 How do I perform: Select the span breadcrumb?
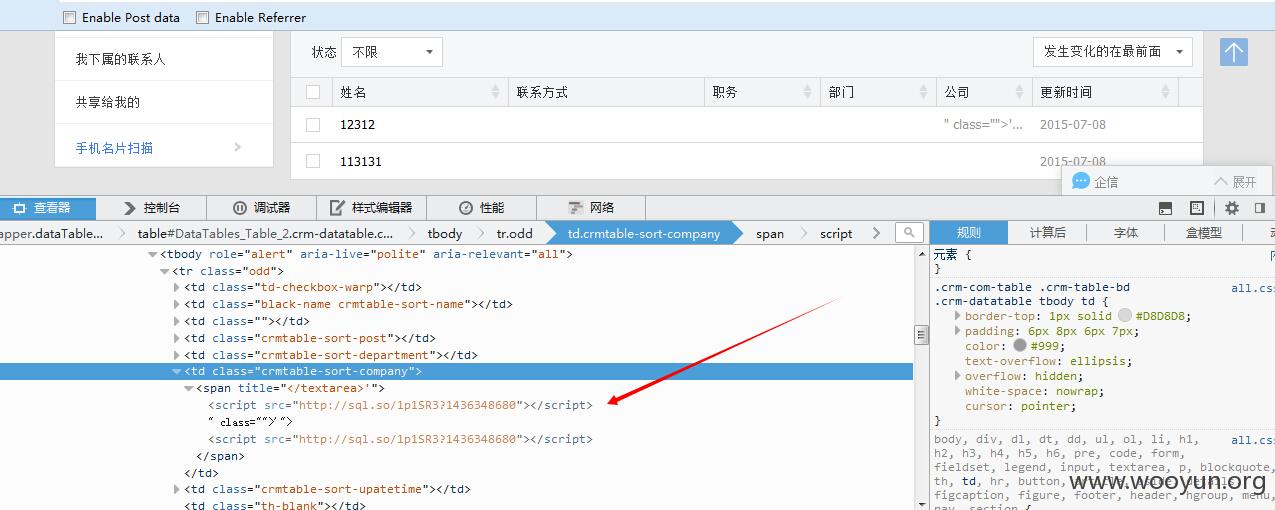[770, 233]
